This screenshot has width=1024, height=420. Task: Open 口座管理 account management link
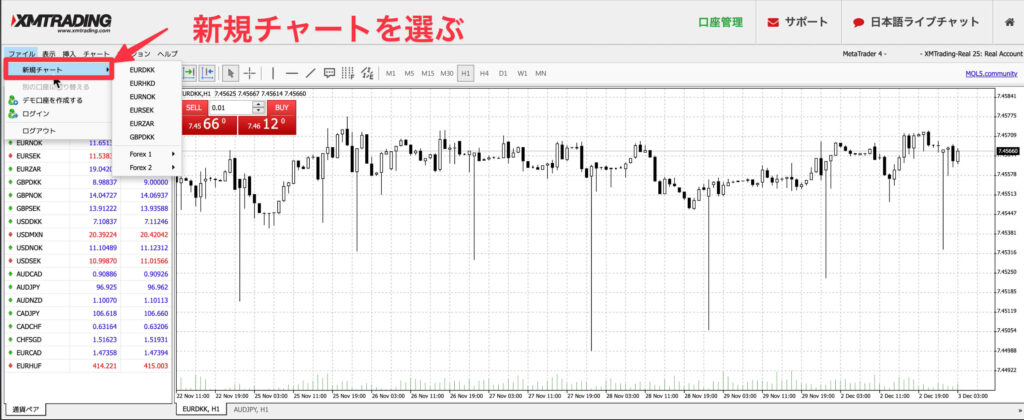click(x=720, y=22)
